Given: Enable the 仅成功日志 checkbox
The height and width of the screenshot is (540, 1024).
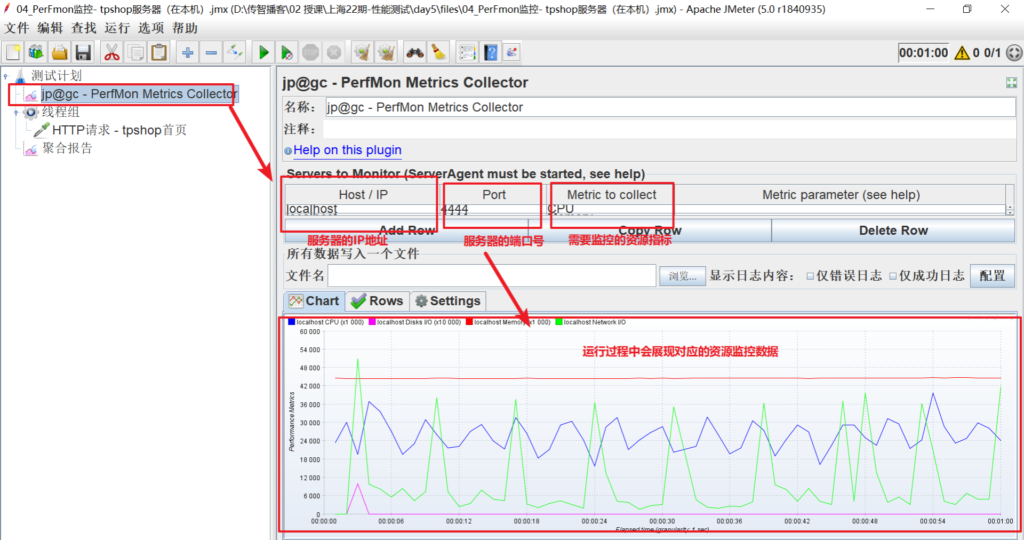Looking at the screenshot, I should click(895, 276).
